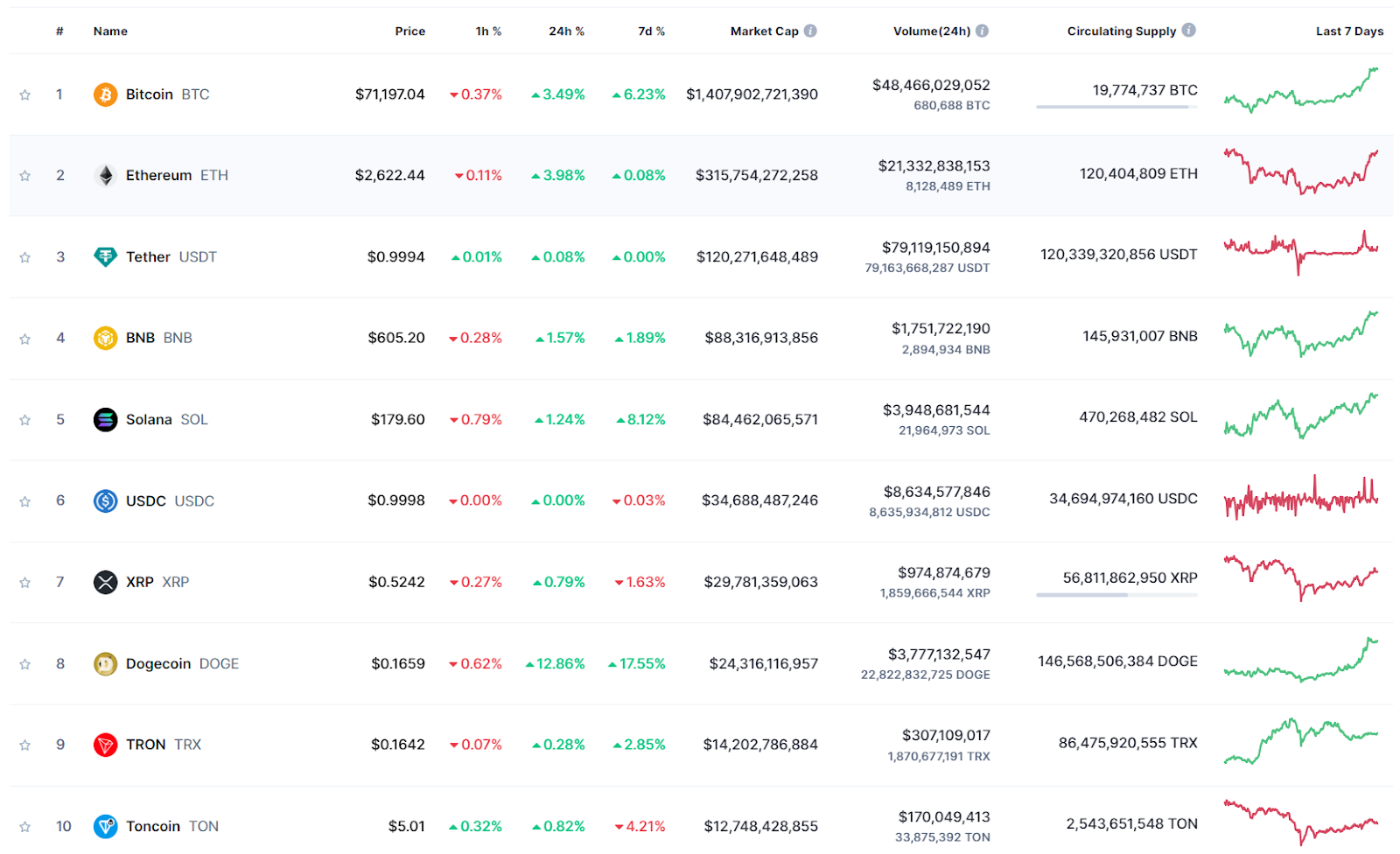Sort by the Volume(24h) header
The image size is (1400, 854).
click(x=931, y=31)
